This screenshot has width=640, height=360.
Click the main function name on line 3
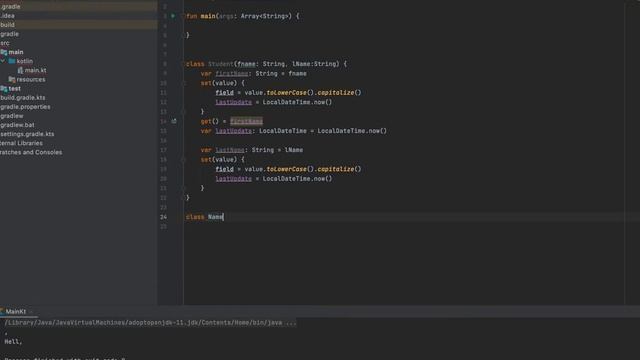(208, 16)
